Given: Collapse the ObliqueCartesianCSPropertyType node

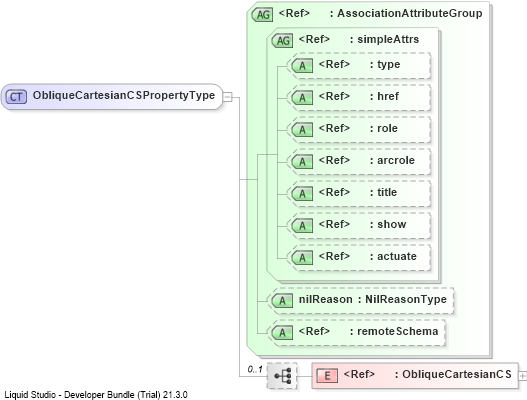Looking at the screenshot, I should pos(228,97).
